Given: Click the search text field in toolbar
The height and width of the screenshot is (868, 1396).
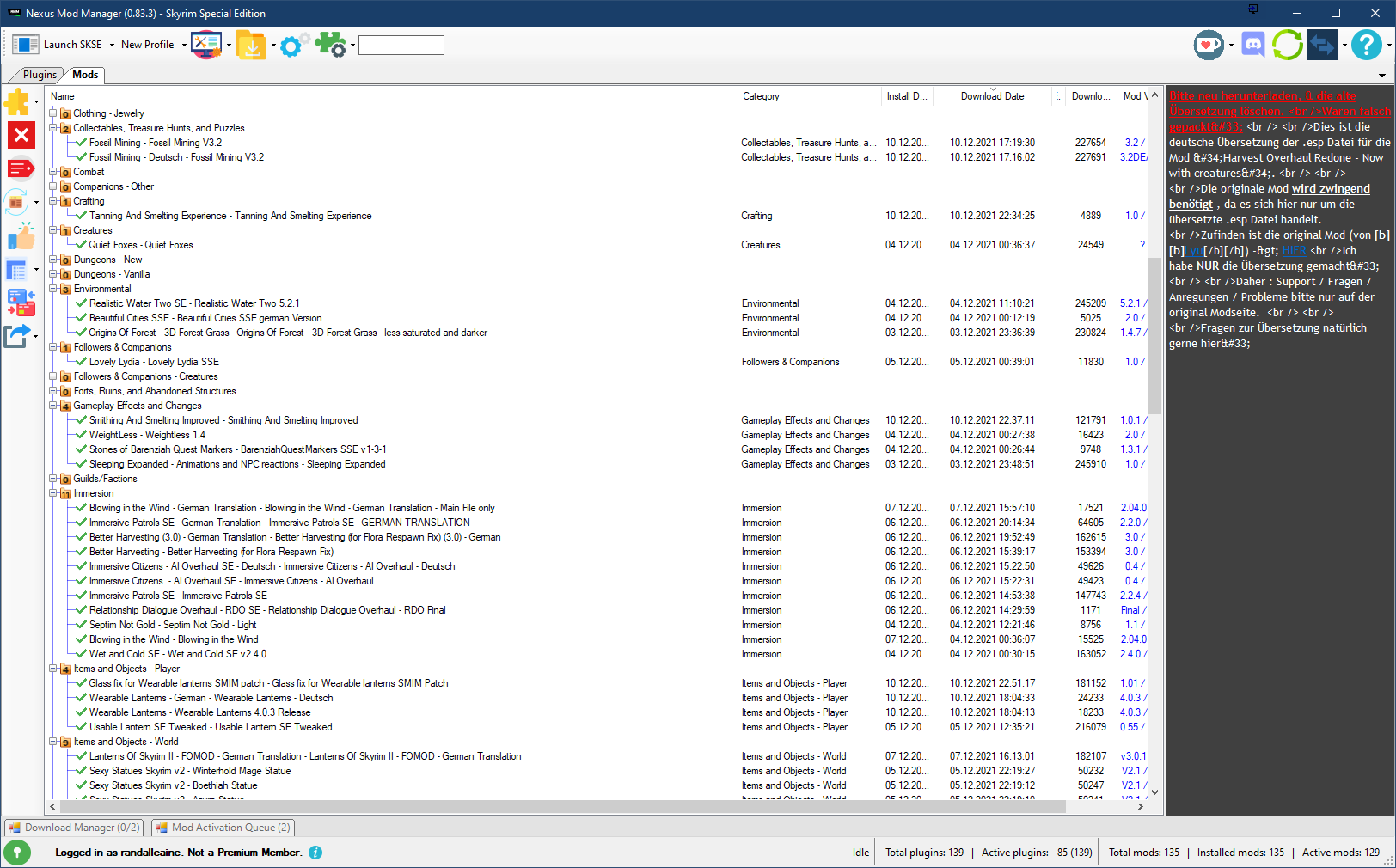Looking at the screenshot, I should tap(401, 45).
